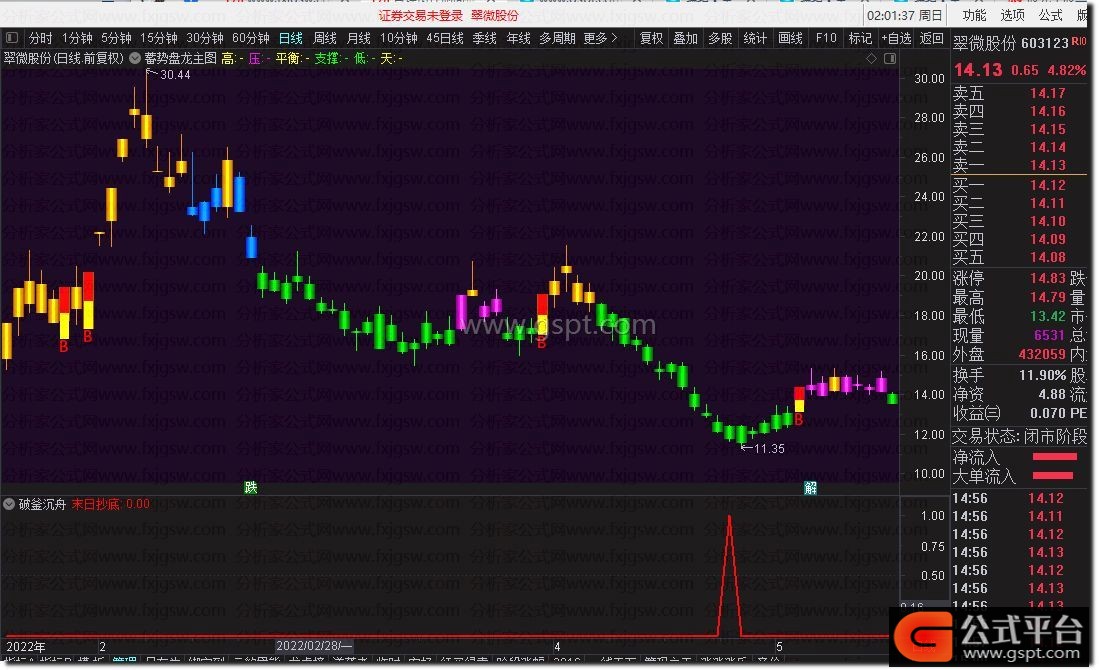Open the 多周期 multi-period view
Viewport: 1099px width, 670px height.
pos(557,38)
